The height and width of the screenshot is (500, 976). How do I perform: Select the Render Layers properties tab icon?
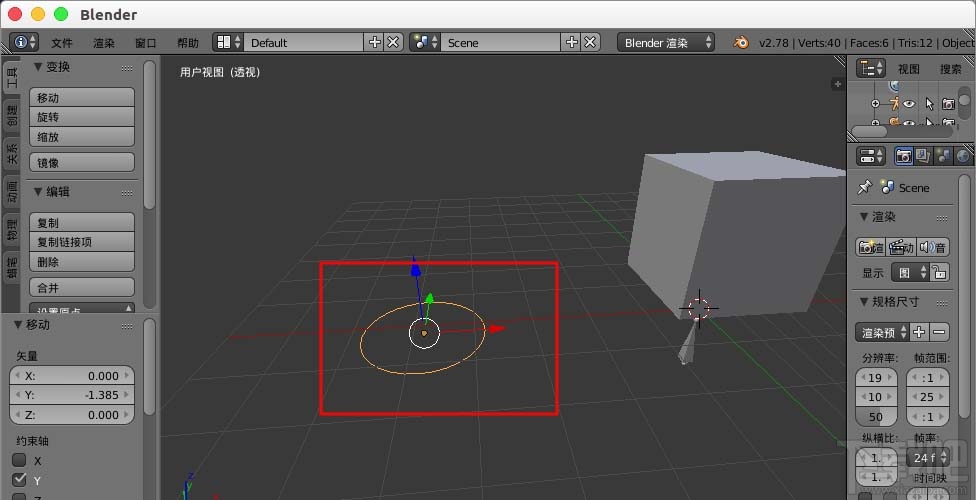click(923, 156)
